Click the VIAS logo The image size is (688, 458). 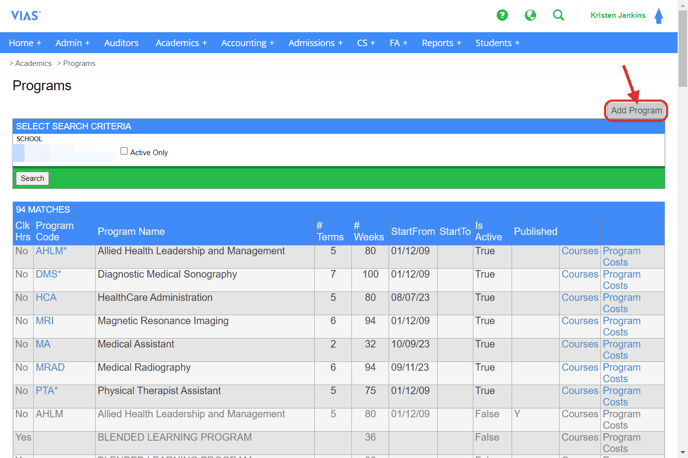point(25,16)
